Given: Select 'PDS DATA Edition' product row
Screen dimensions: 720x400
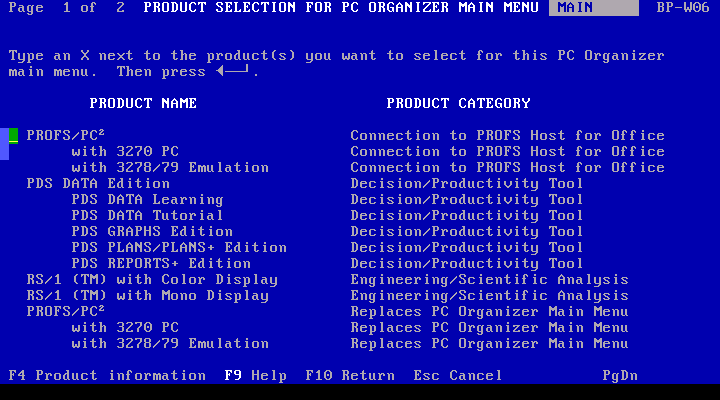Looking at the screenshot, I should [98, 184].
